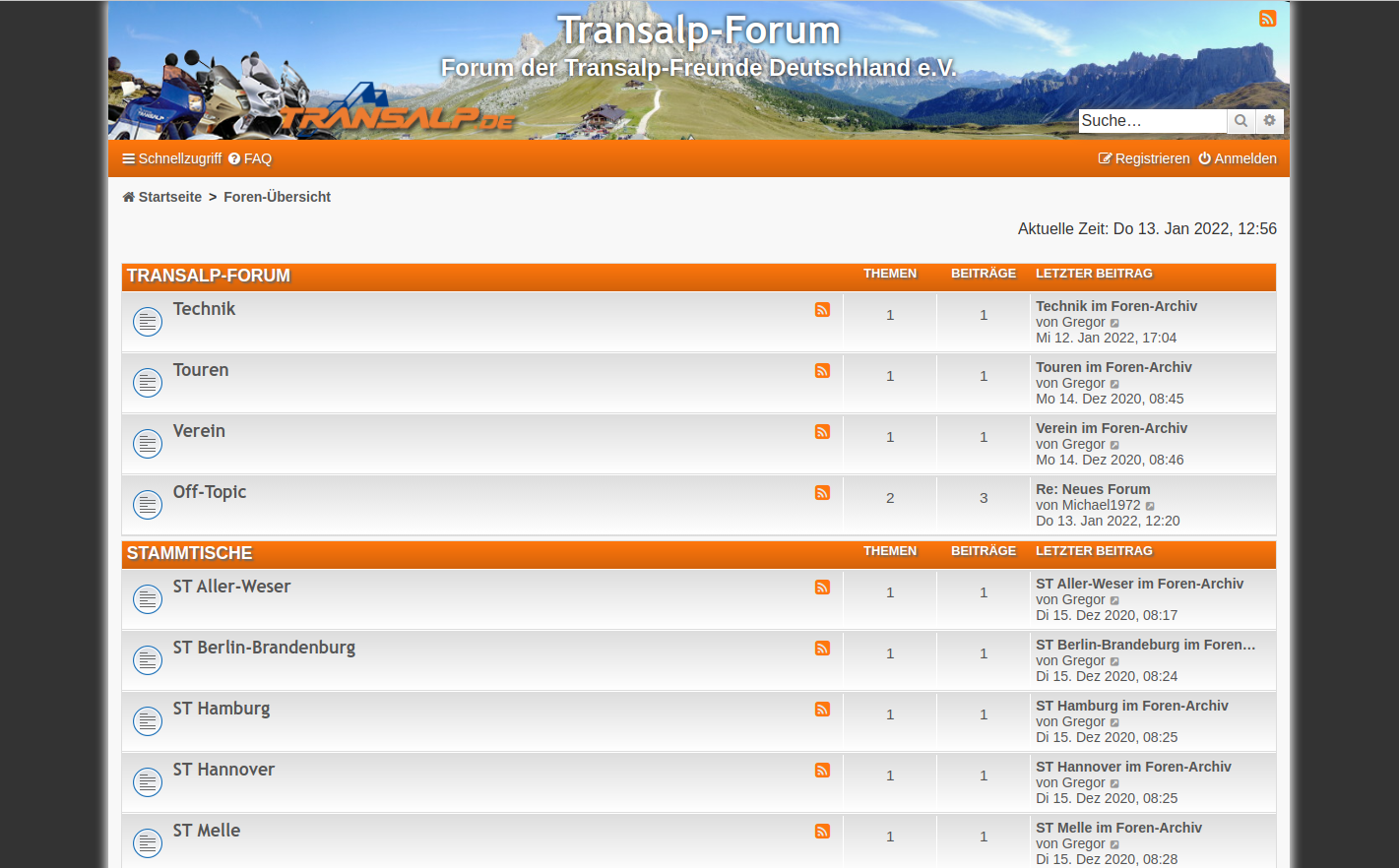Open the Off-Topic forum
This screenshot has height=868, width=1399.
210,492
